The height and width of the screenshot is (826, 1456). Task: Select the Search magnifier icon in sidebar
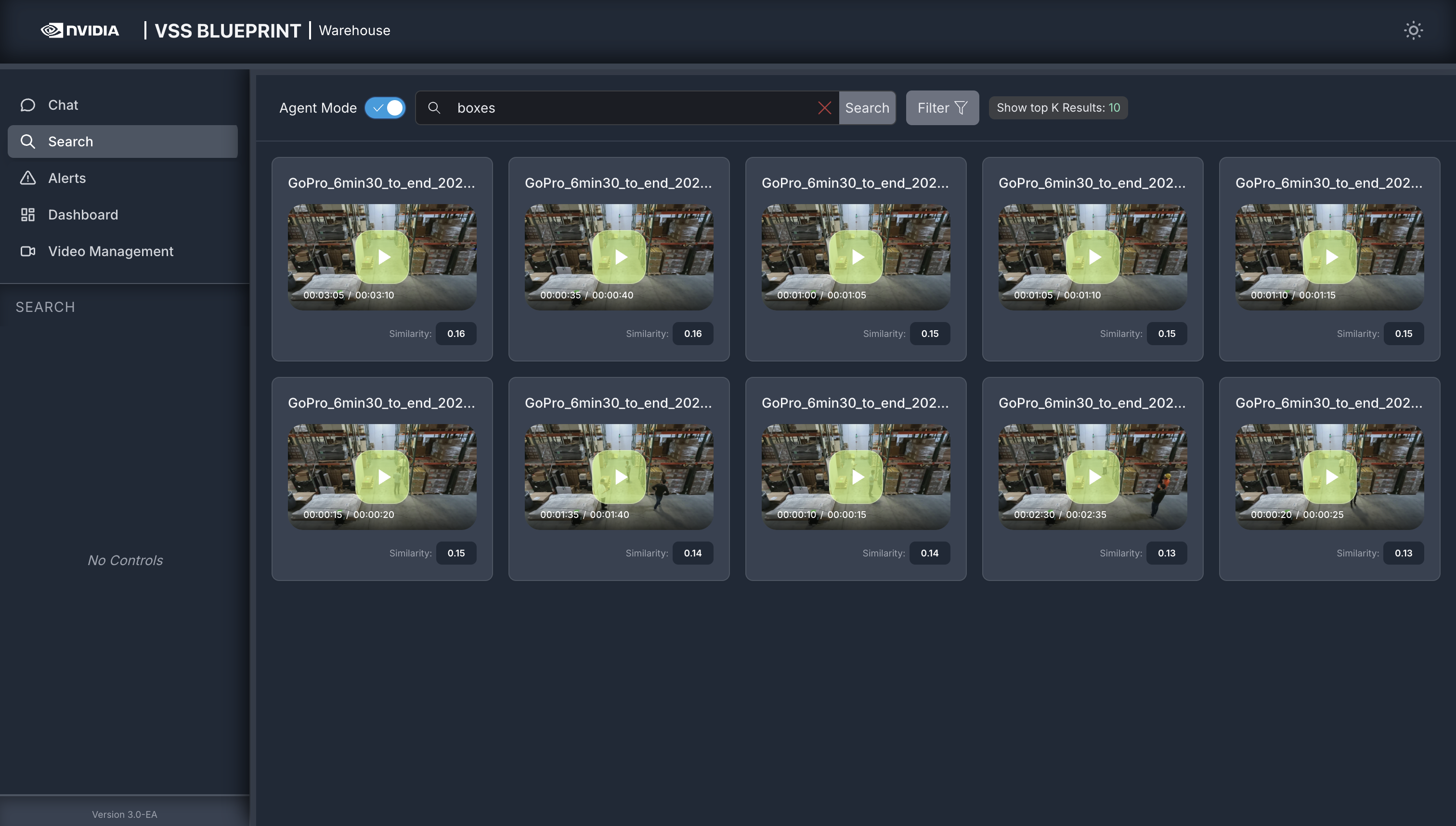click(x=28, y=141)
